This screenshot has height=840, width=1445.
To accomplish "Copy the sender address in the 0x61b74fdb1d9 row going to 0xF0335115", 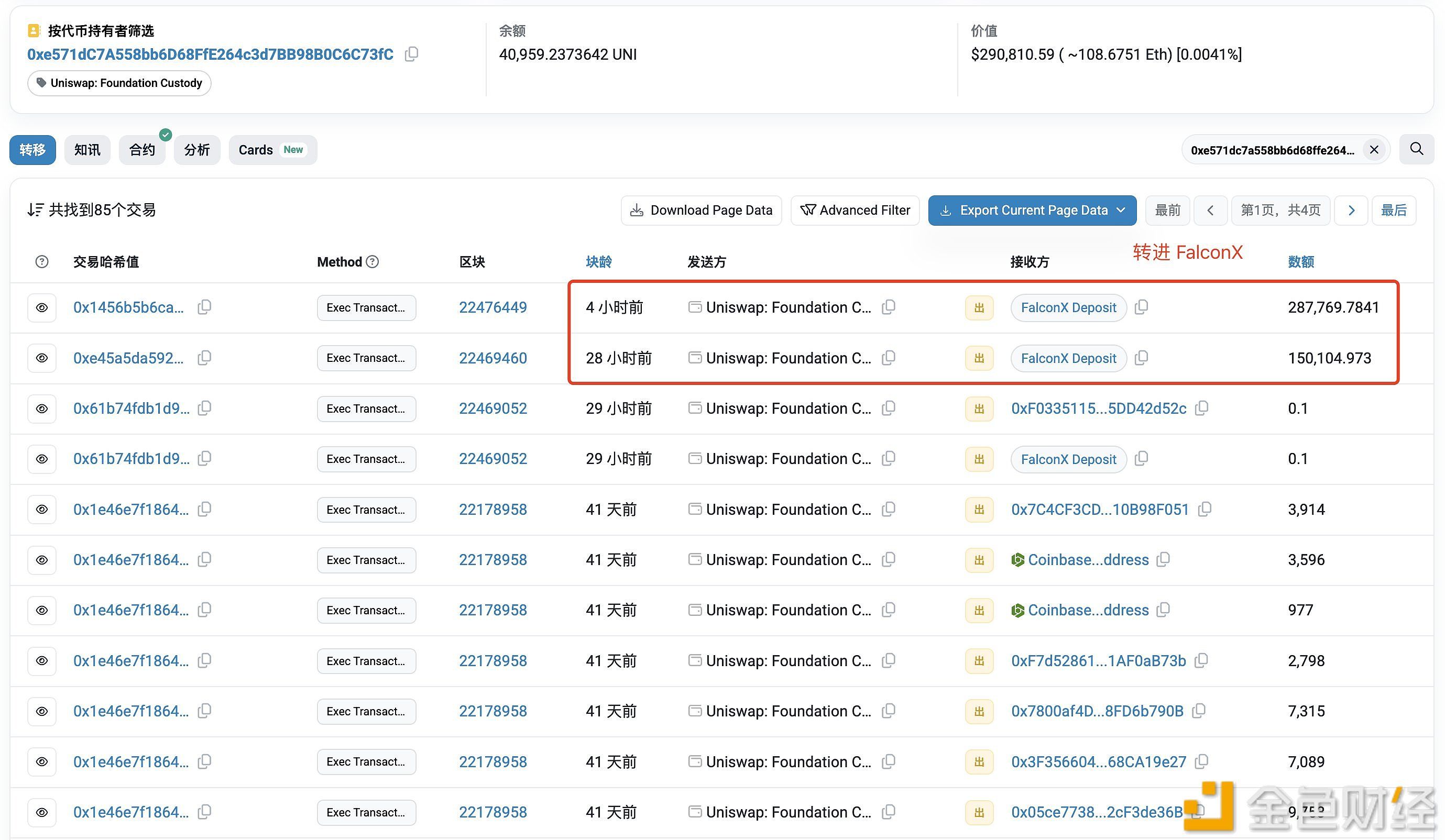I will click(888, 408).
